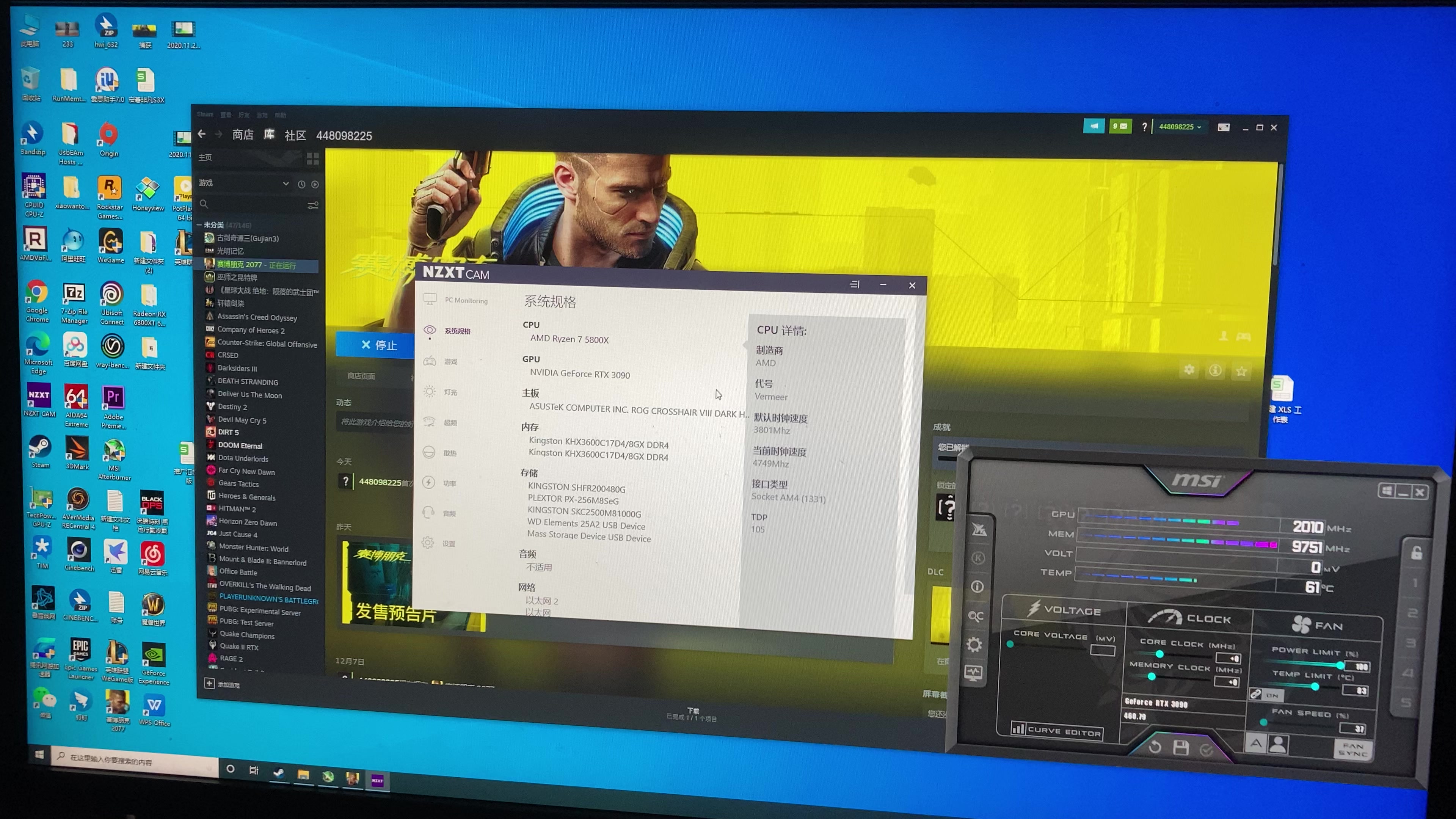Toggle power and temp limit link ON
1456x819 pixels.
[1266, 695]
